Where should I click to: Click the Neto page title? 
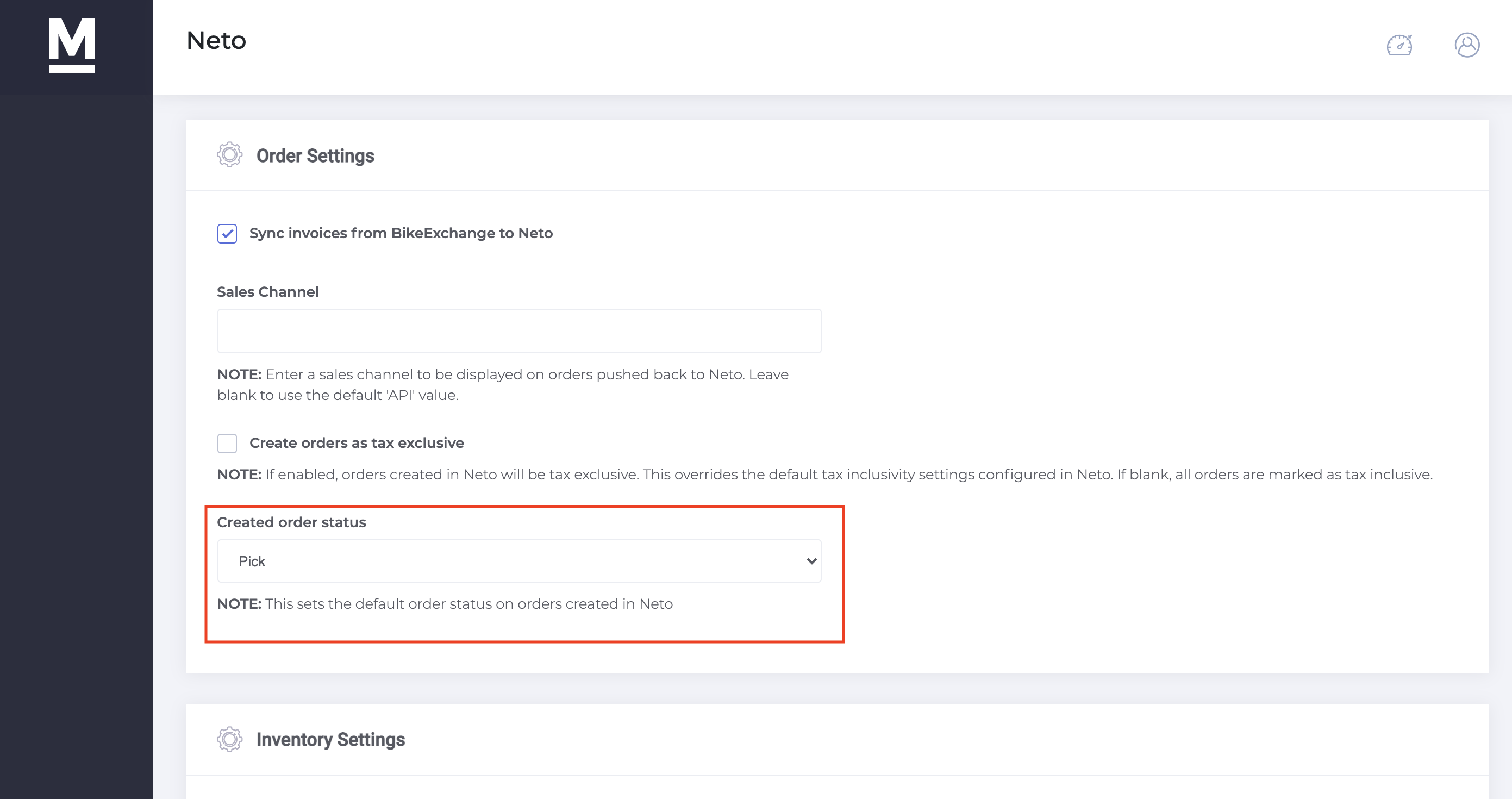(x=216, y=41)
